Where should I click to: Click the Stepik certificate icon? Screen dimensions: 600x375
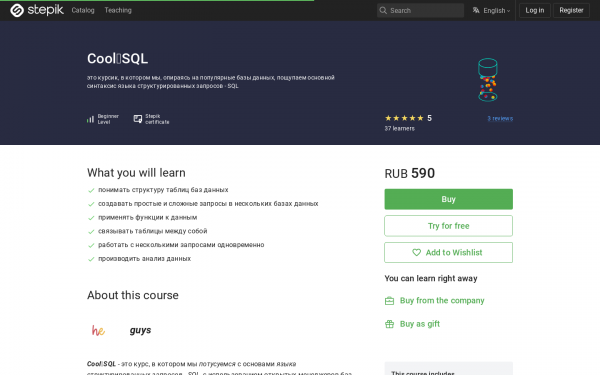point(138,119)
